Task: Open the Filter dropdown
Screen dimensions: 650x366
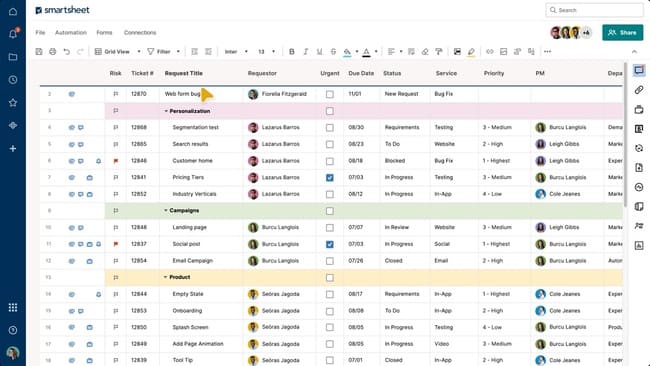Action: point(163,52)
